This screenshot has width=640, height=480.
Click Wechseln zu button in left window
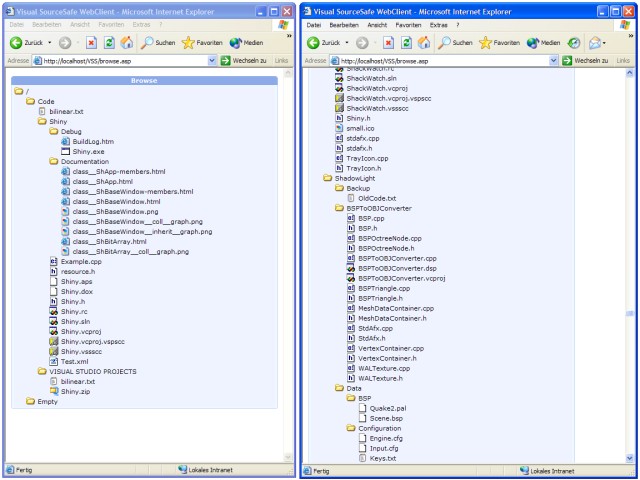tap(244, 61)
